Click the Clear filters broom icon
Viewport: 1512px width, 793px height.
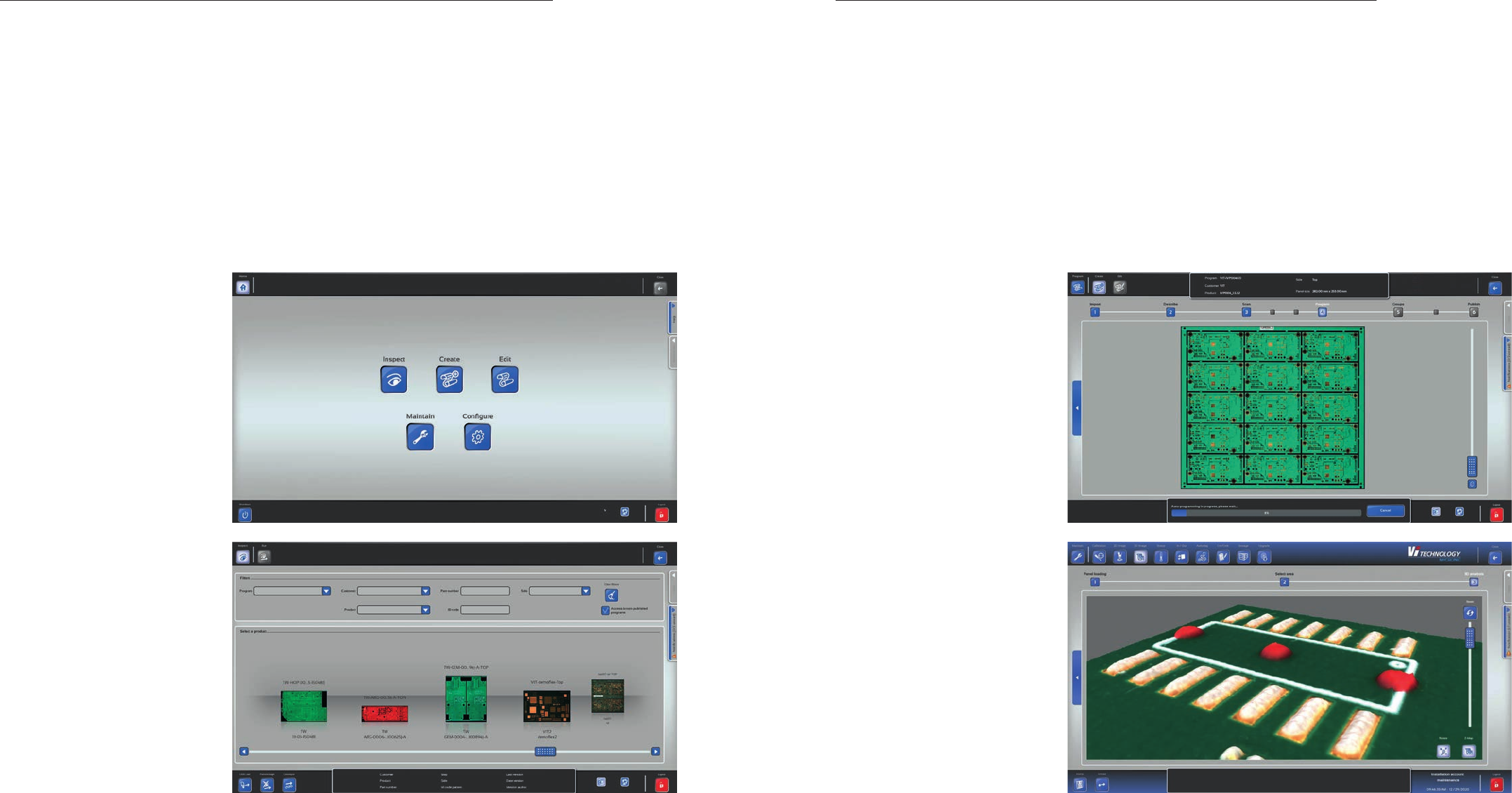click(611, 595)
